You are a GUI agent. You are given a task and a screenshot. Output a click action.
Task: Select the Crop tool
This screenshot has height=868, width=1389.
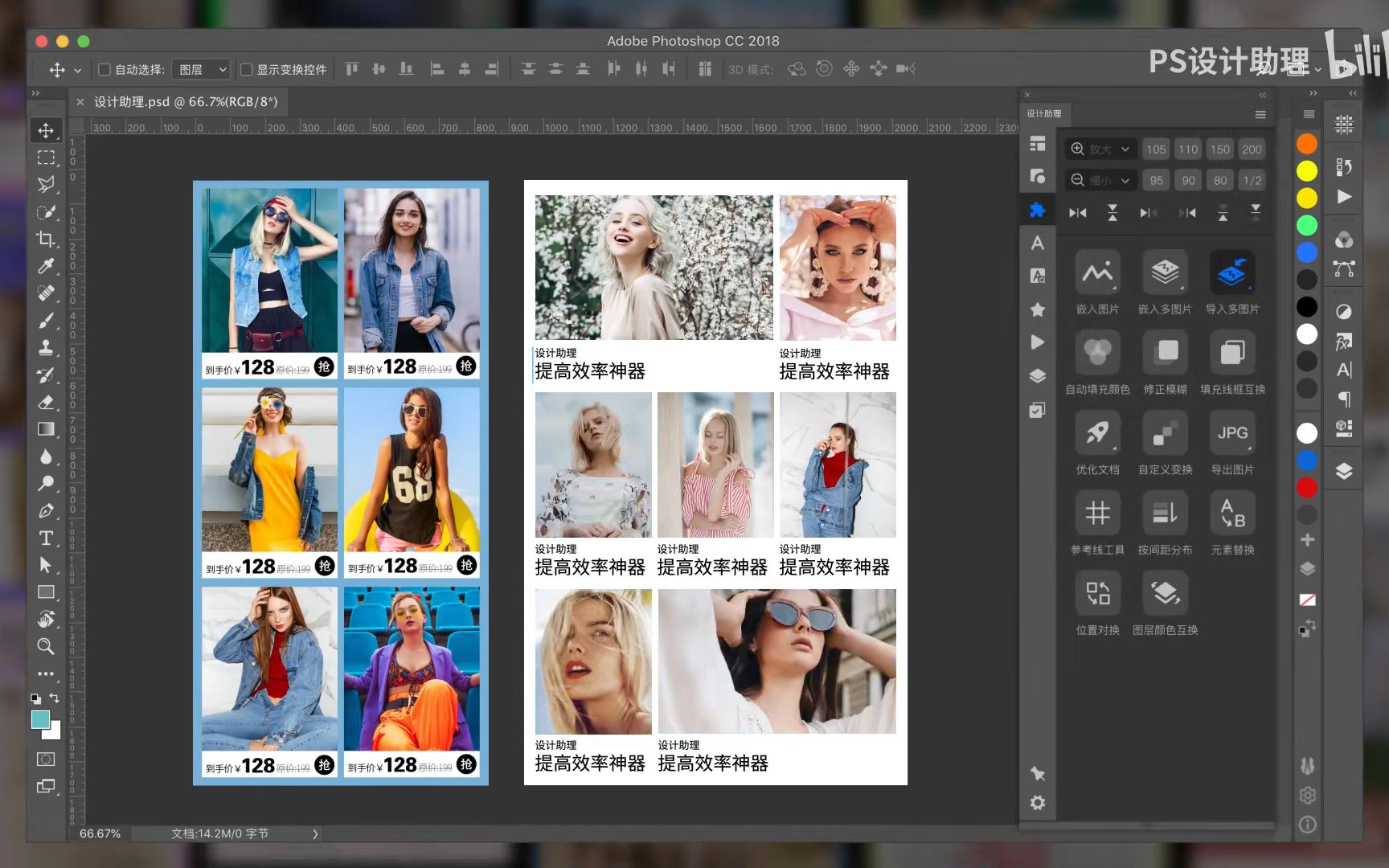[46, 239]
